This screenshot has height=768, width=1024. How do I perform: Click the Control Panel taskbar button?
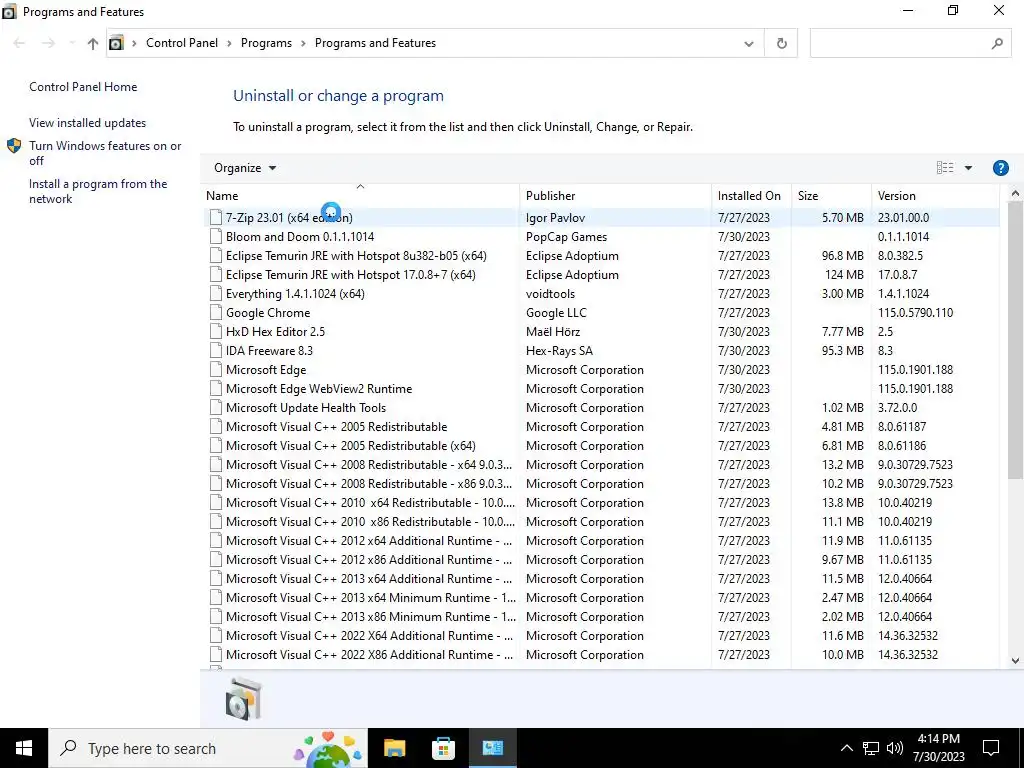pos(492,748)
